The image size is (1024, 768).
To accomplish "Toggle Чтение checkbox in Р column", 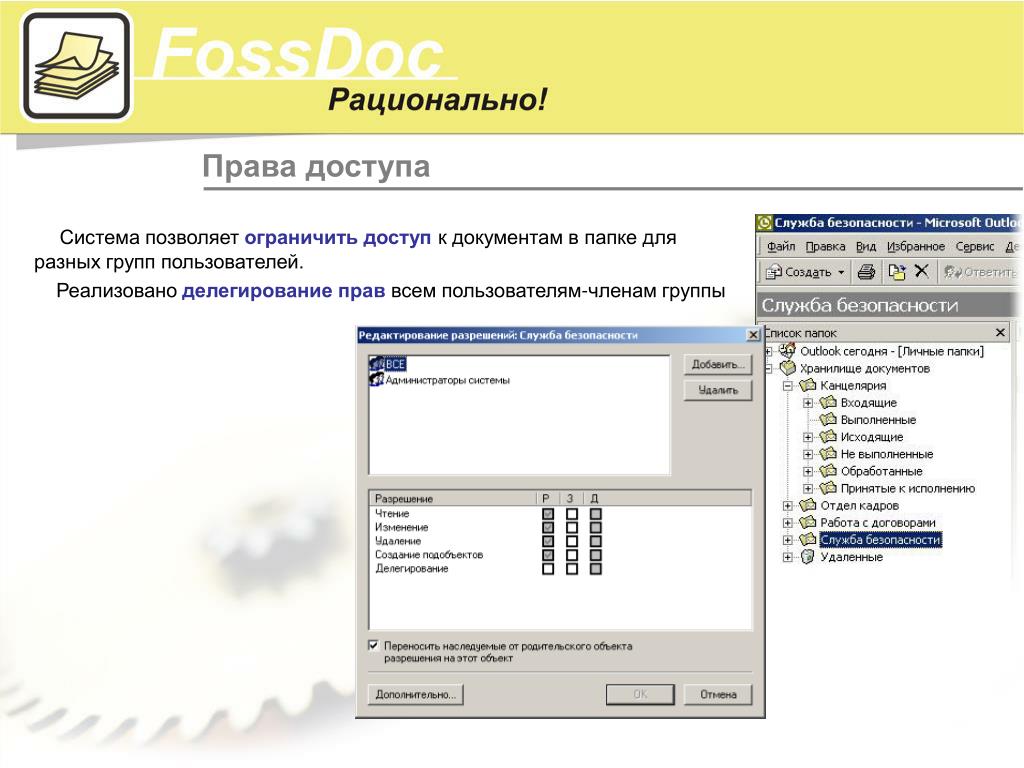I will pos(548,514).
